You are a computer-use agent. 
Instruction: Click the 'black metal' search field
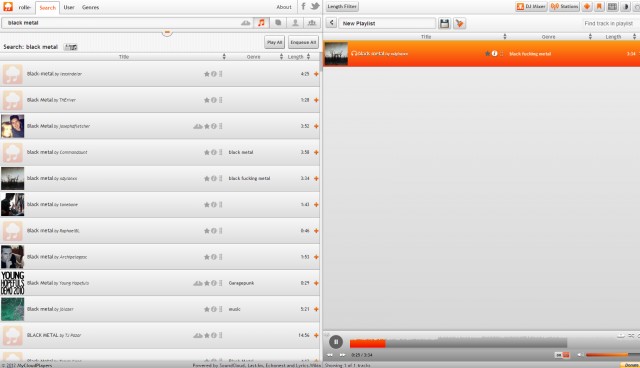pos(122,23)
